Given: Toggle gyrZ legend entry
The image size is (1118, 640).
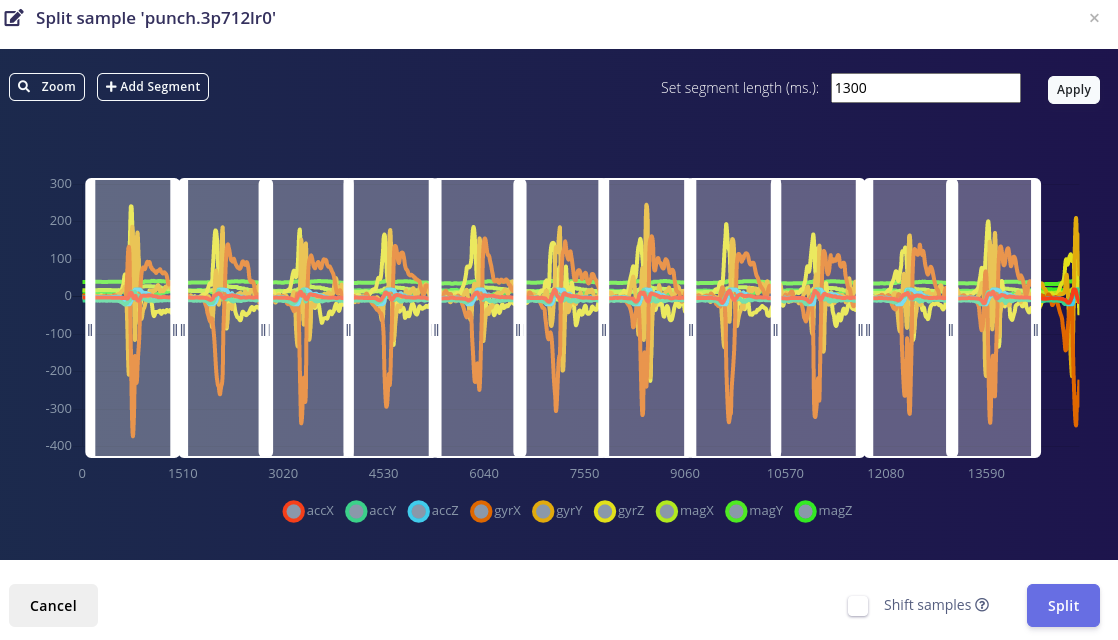Looking at the screenshot, I should tap(605, 511).
